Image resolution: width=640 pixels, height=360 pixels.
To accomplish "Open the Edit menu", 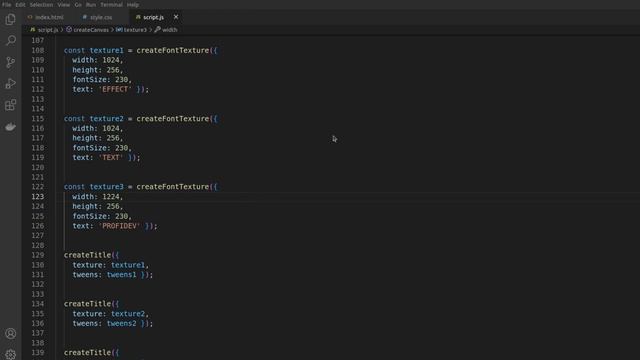I will pos(20,4).
